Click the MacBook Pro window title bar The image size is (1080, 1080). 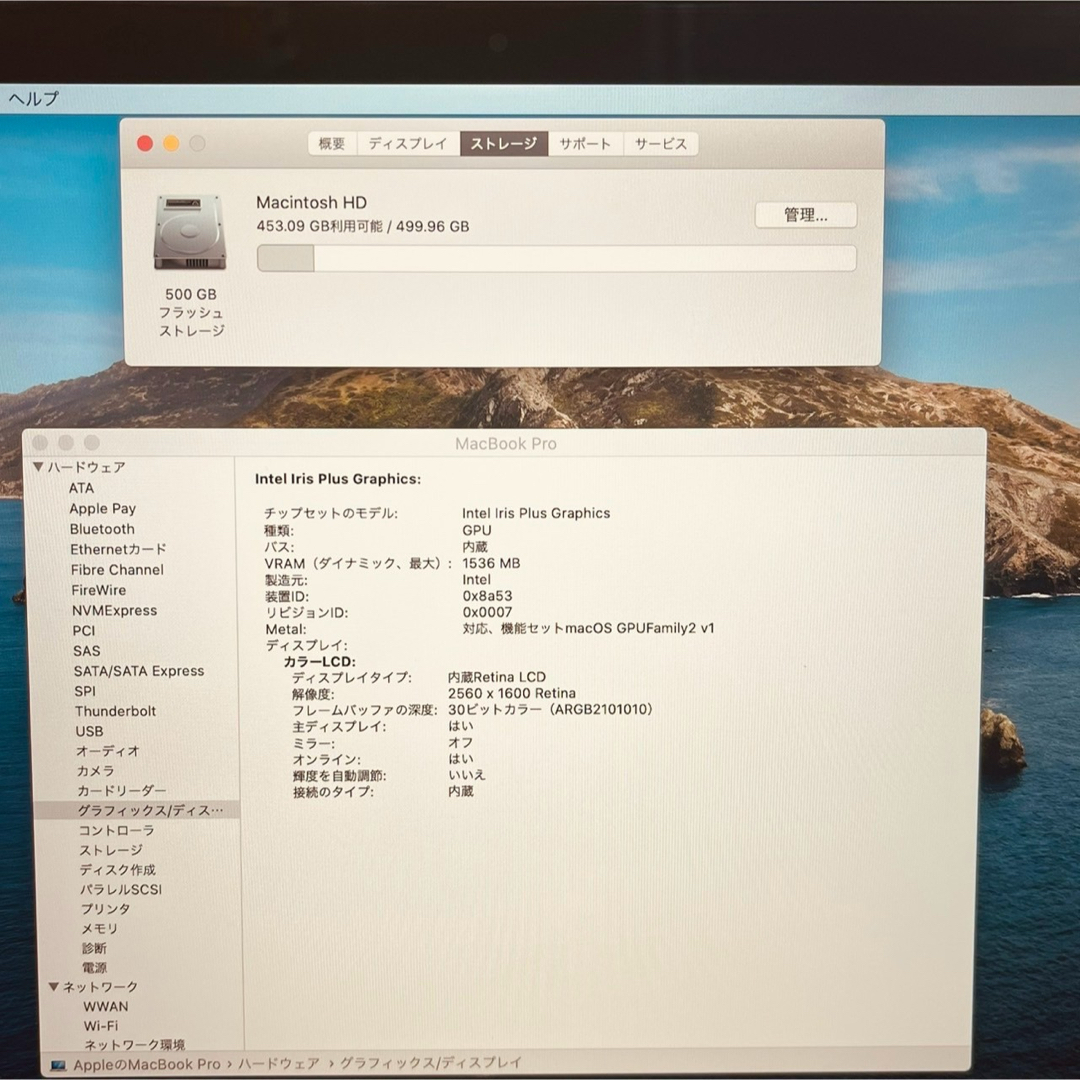click(506, 444)
